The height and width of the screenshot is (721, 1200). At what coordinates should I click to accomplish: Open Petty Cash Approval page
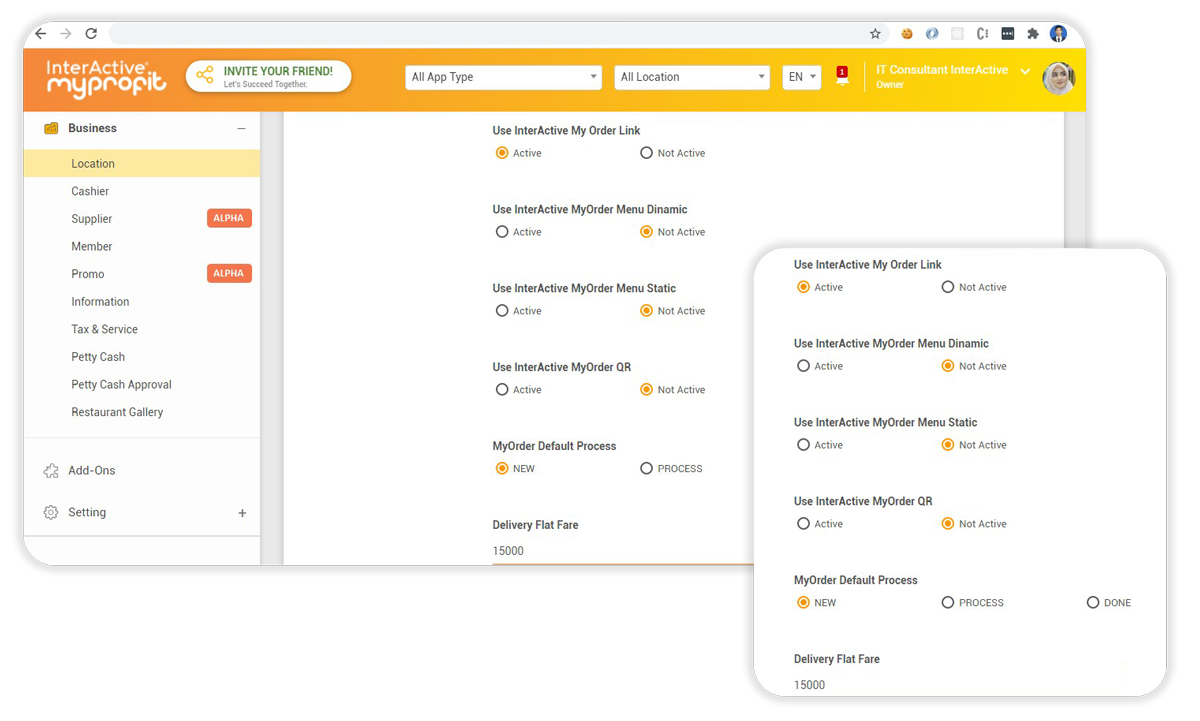point(121,384)
